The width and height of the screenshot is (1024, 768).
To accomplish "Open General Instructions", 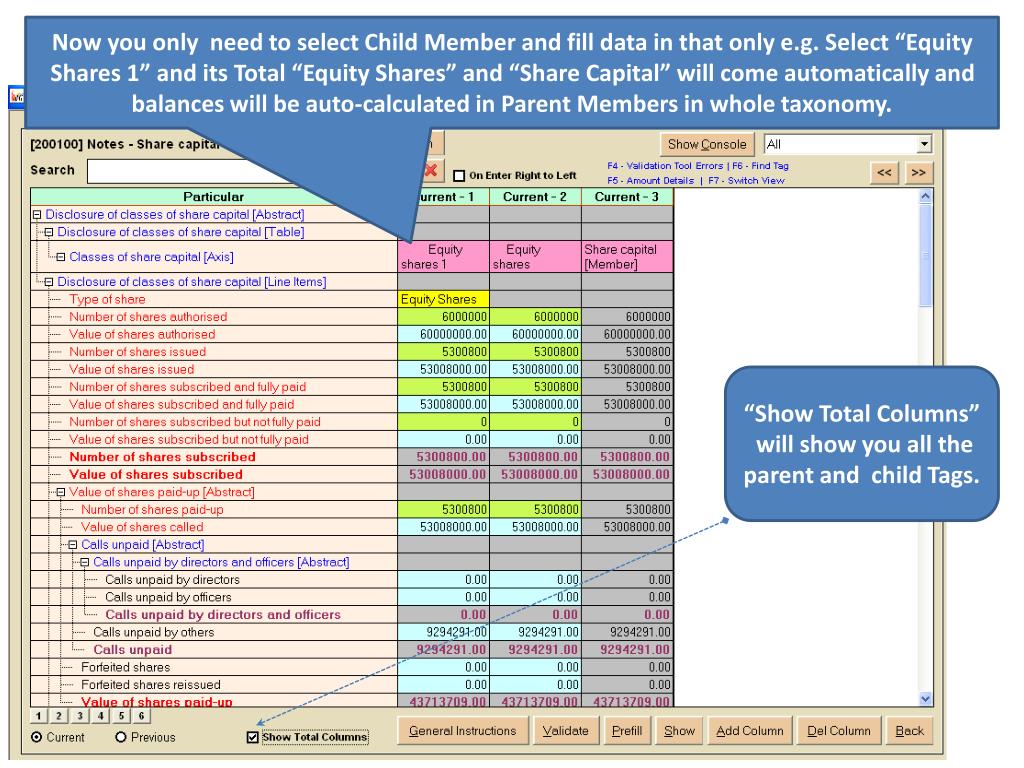I will pos(462,731).
